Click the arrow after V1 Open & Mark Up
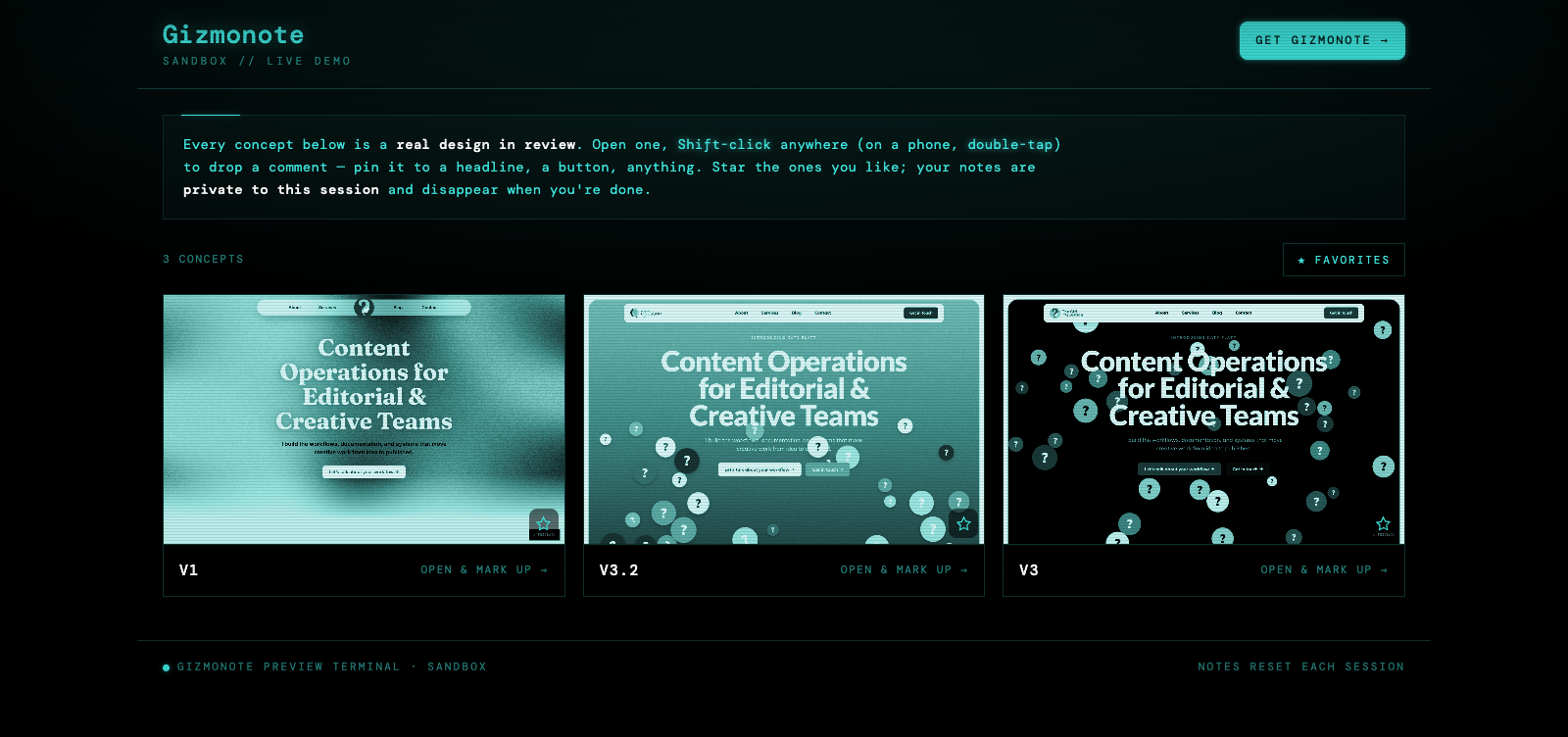This screenshot has width=1568, height=737. point(544,569)
